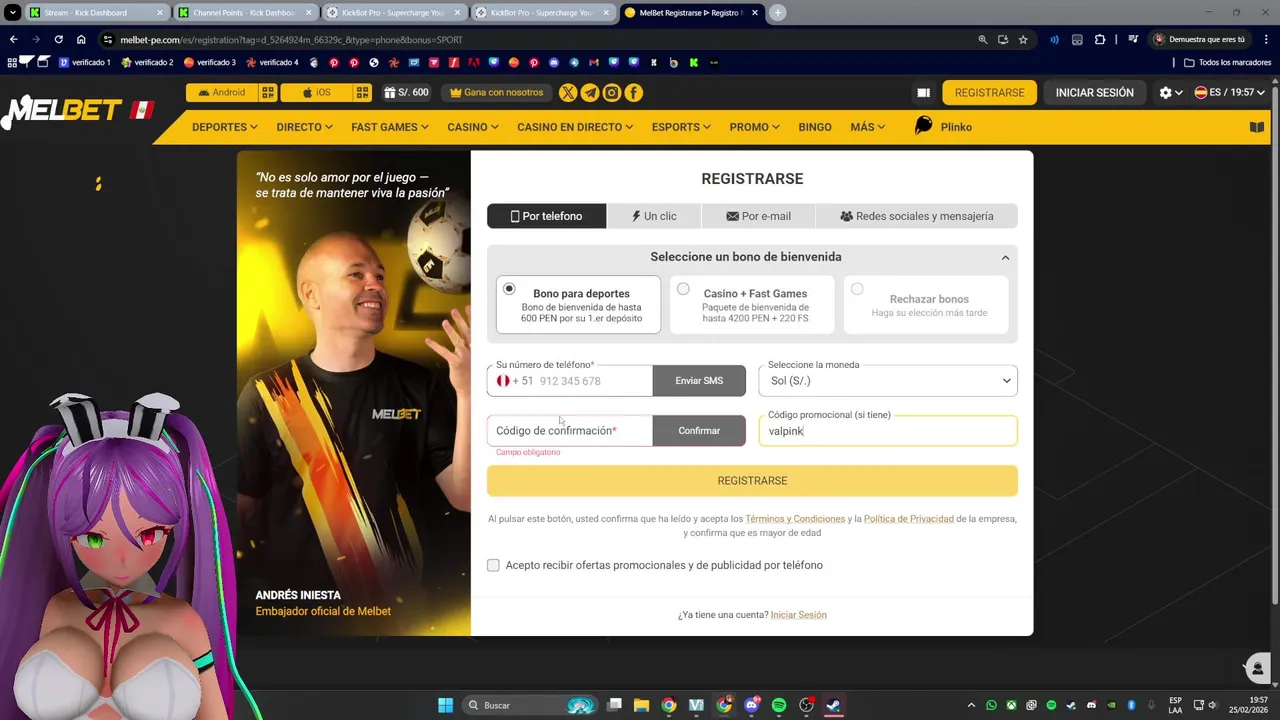Open the Todos los marcadores folder
The image size is (1280, 720).
[1227, 62]
